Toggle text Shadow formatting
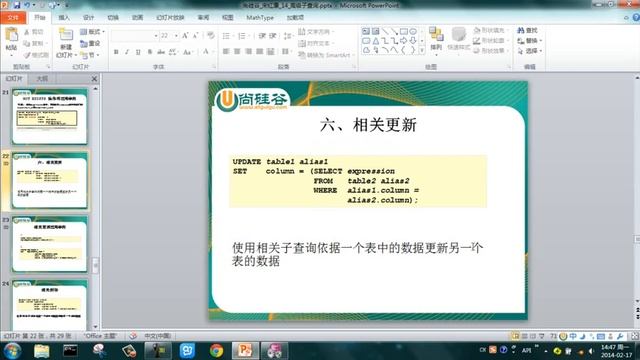640x360 pixels. pyautogui.click(x=150, y=52)
